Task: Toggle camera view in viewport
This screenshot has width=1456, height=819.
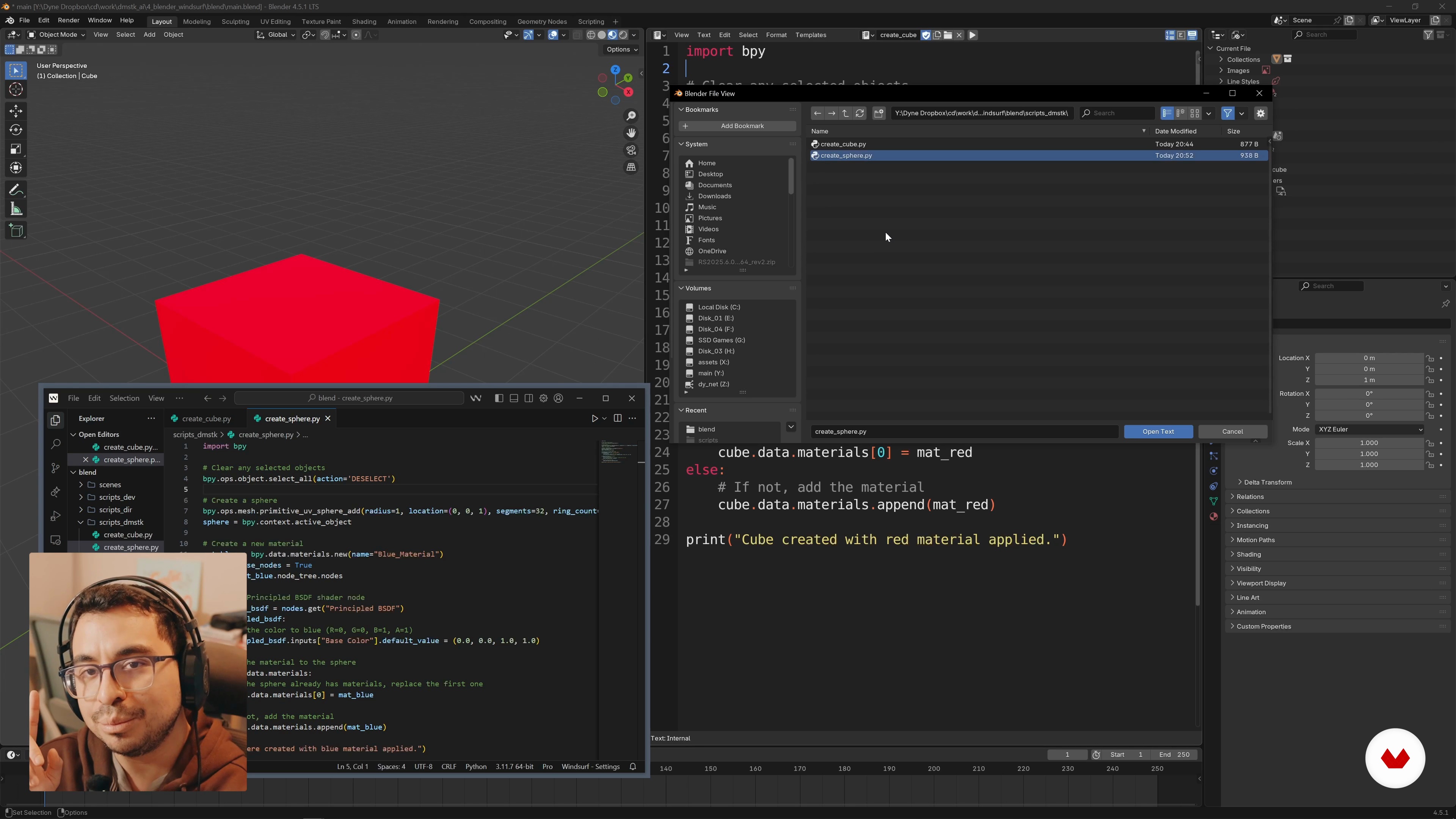Action: pyautogui.click(x=631, y=151)
